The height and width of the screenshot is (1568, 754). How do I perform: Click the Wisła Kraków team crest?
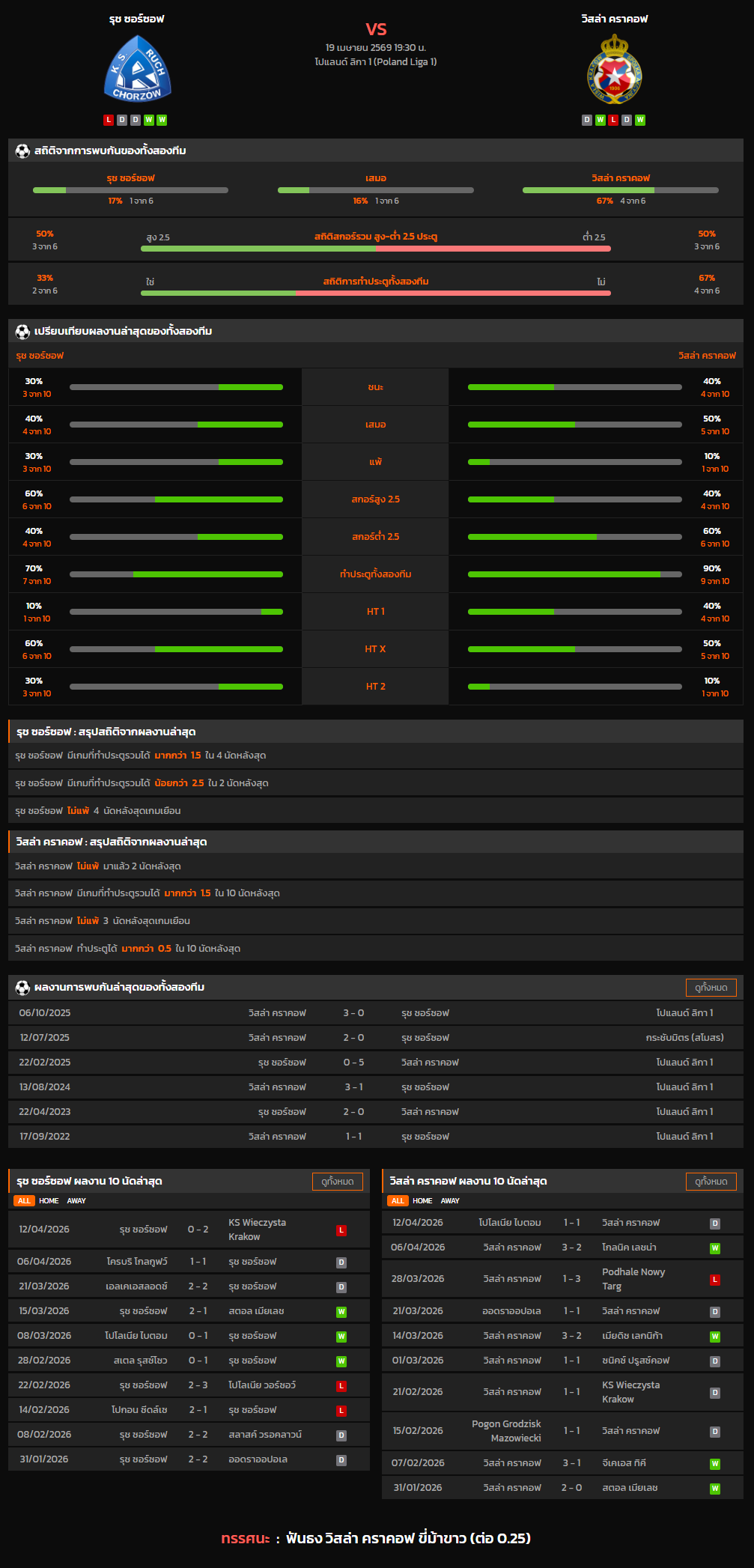(614, 70)
